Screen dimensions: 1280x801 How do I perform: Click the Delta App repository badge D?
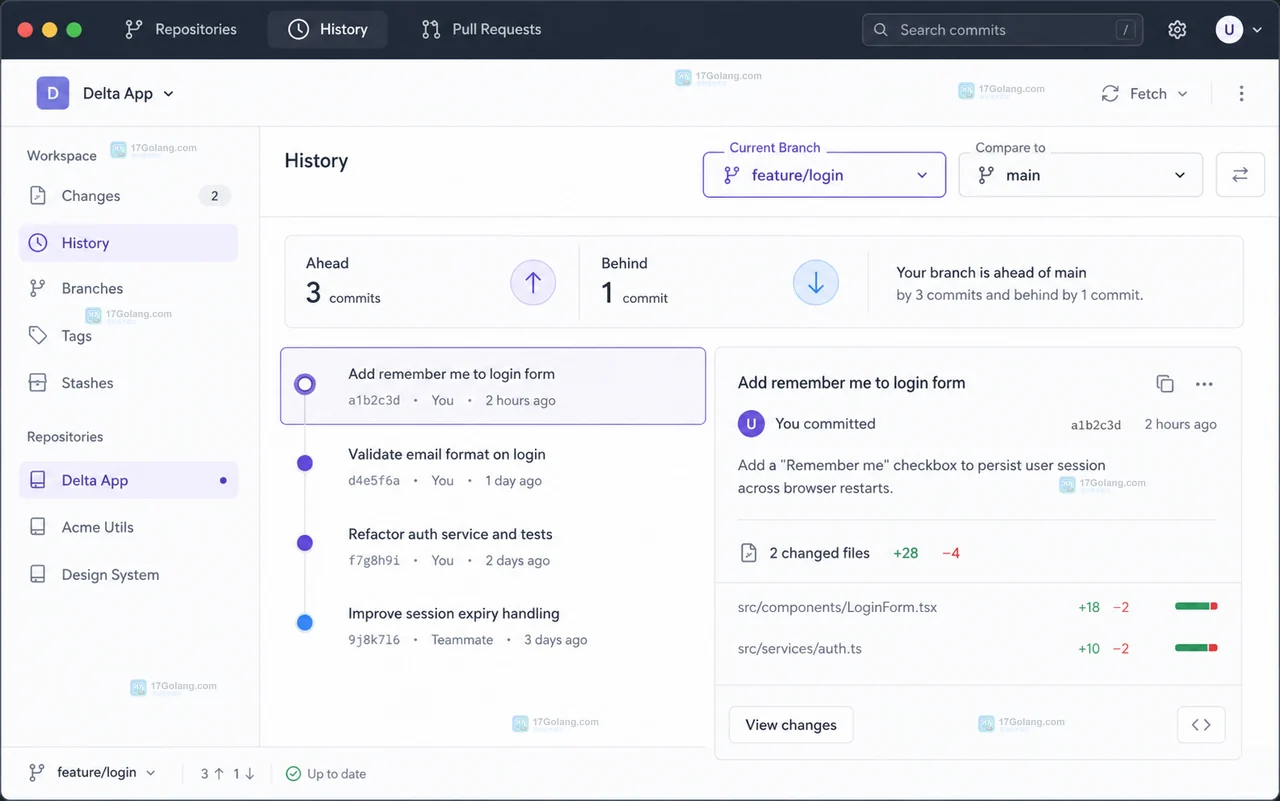[x=53, y=93]
